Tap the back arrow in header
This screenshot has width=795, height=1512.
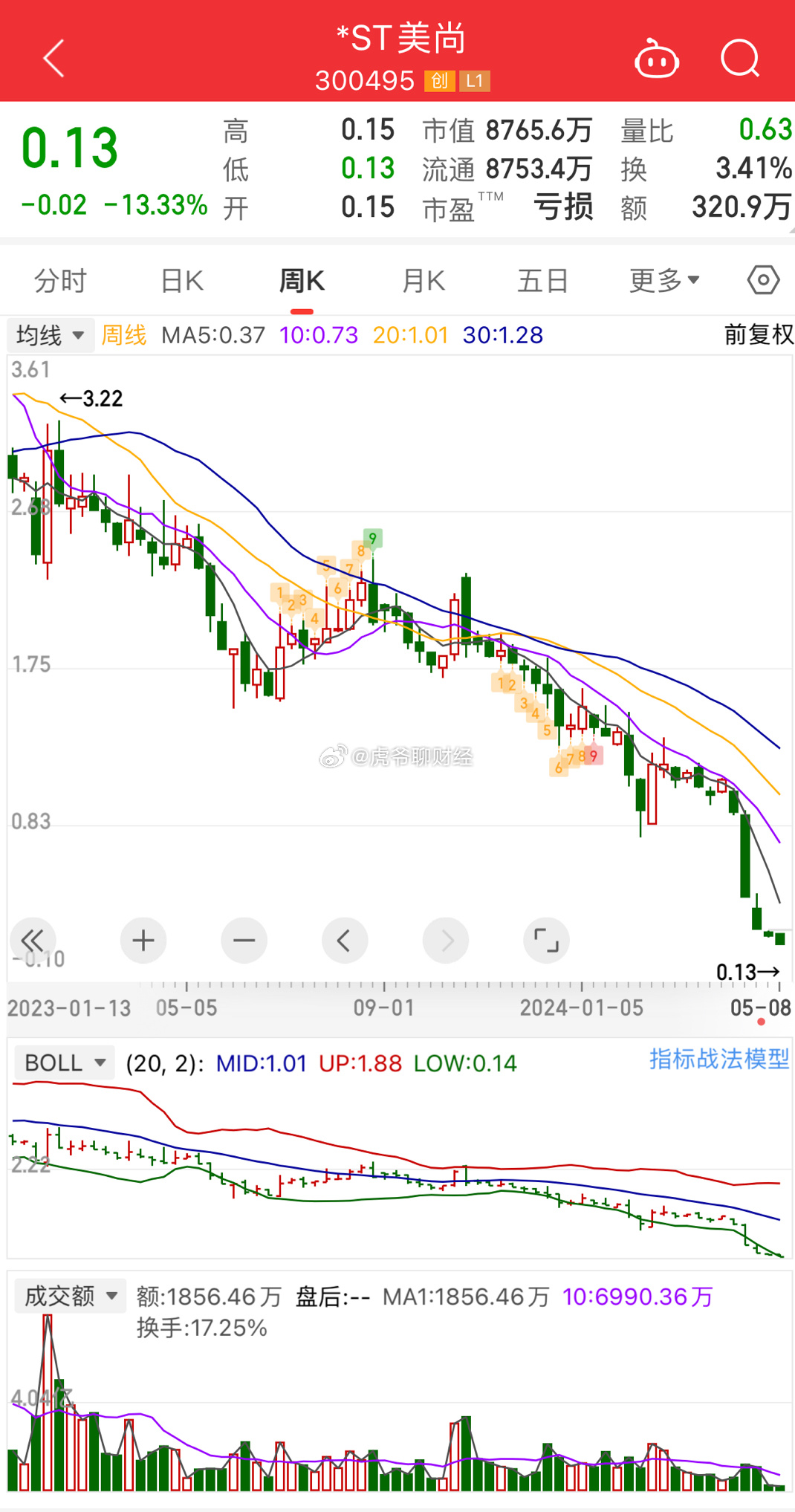click(x=54, y=58)
